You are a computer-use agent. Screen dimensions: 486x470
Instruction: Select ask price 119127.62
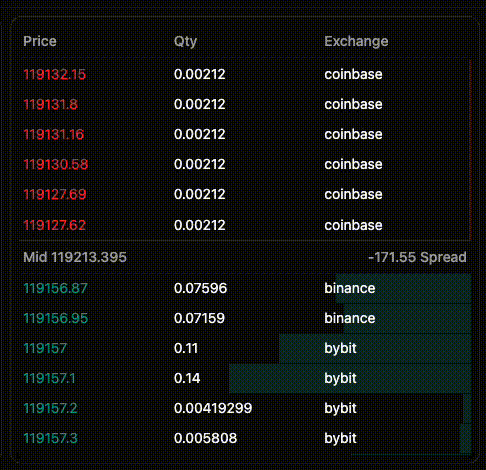(x=55, y=225)
